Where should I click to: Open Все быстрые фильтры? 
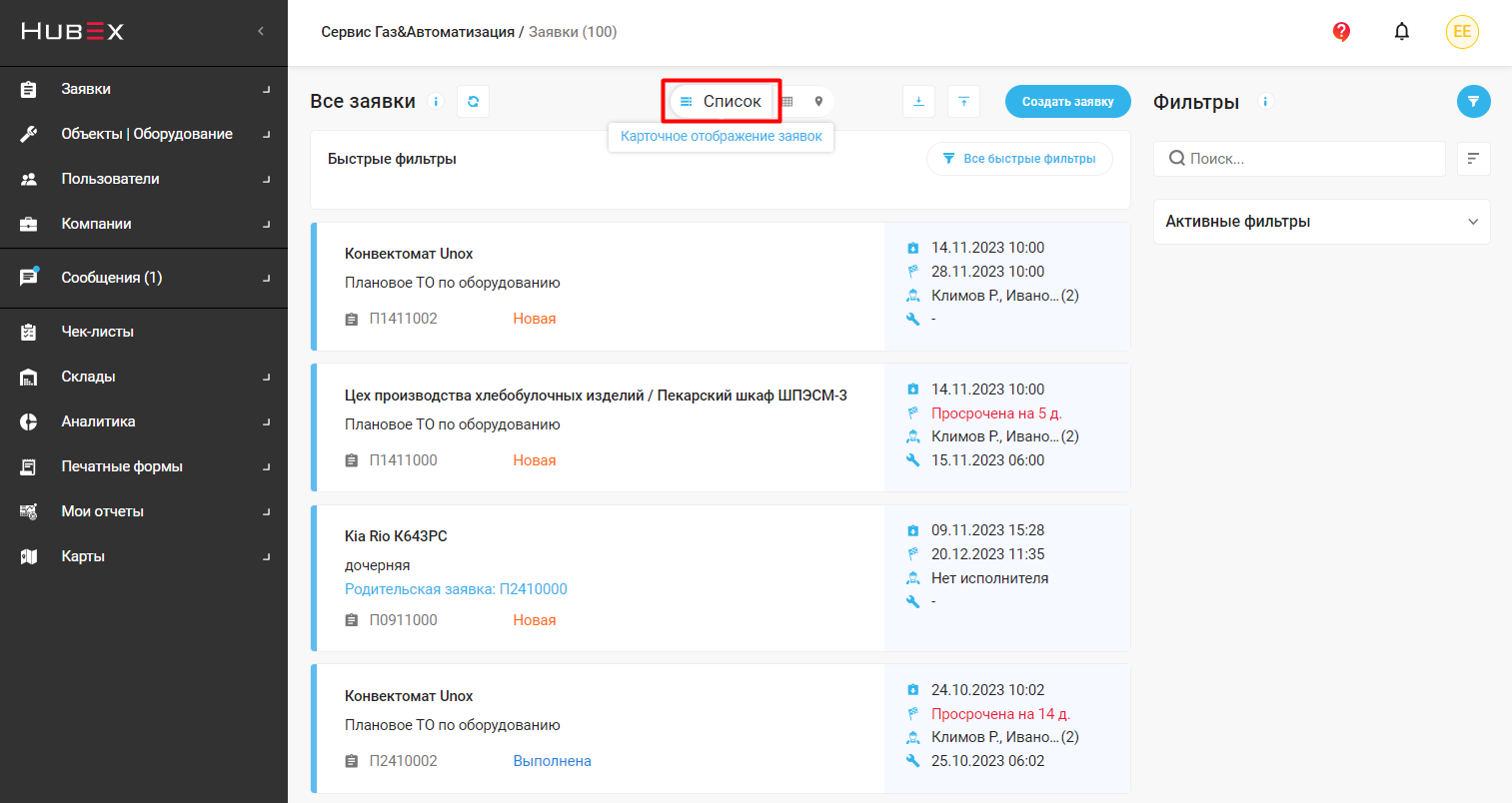coord(1019,159)
